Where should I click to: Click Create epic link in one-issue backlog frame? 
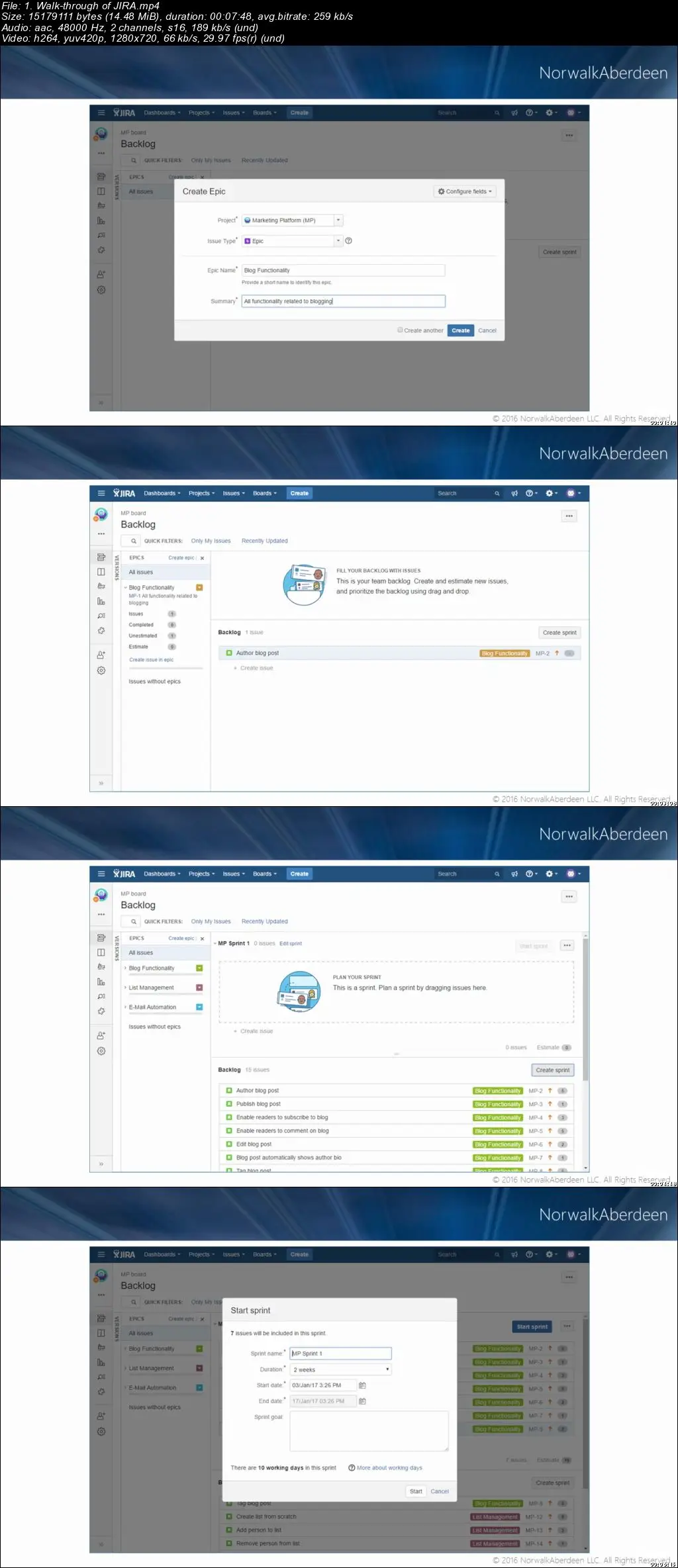pyautogui.click(x=181, y=558)
